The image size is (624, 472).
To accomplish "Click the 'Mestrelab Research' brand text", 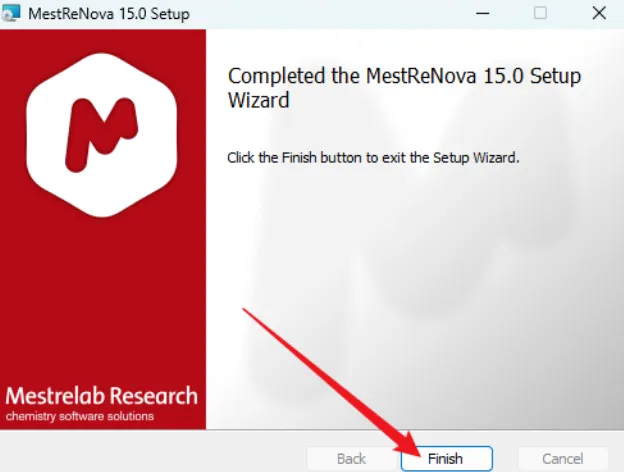I will pyautogui.click(x=101, y=396).
